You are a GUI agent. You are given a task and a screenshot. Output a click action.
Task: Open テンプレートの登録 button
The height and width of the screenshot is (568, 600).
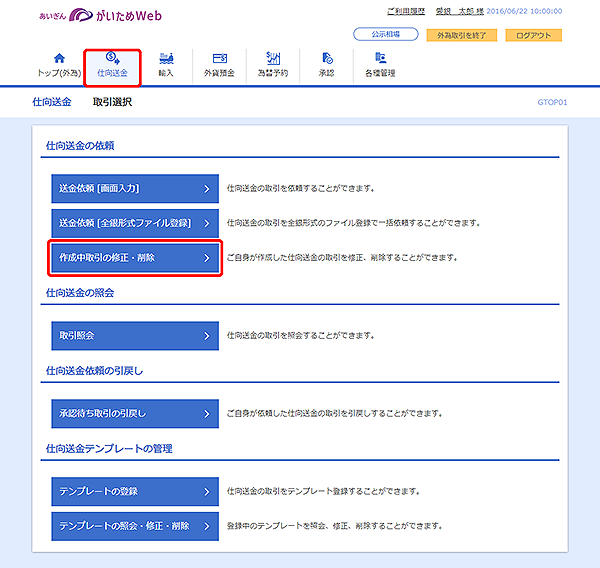coord(135,491)
